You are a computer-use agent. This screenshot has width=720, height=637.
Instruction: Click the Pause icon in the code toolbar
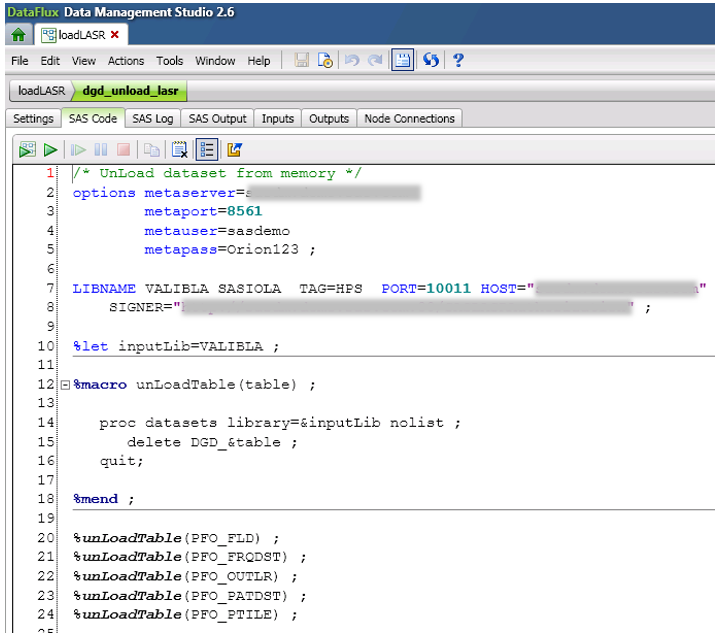tap(100, 149)
